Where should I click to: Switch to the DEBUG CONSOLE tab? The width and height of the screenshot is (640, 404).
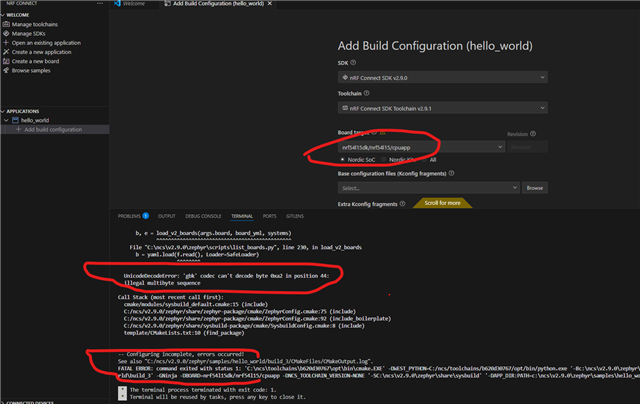(x=203, y=216)
